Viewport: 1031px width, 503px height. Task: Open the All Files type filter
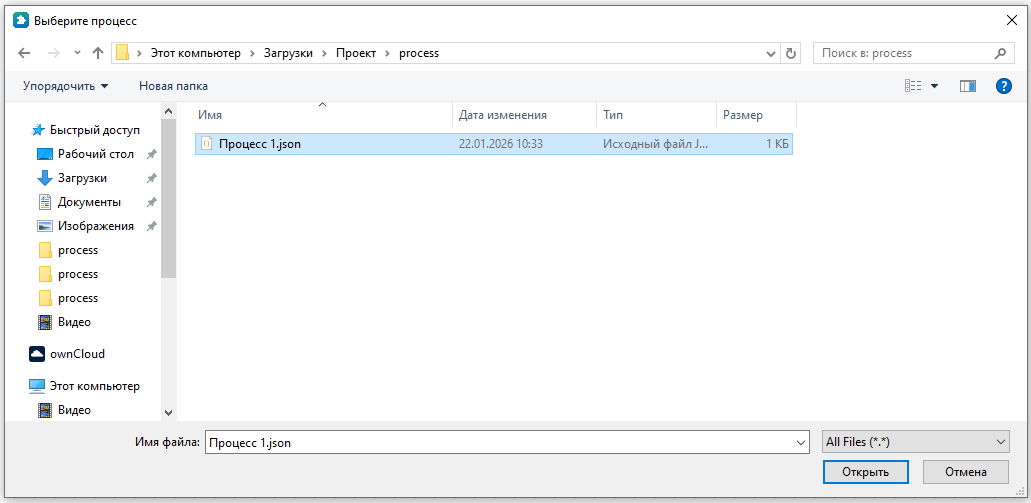[x=915, y=442]
